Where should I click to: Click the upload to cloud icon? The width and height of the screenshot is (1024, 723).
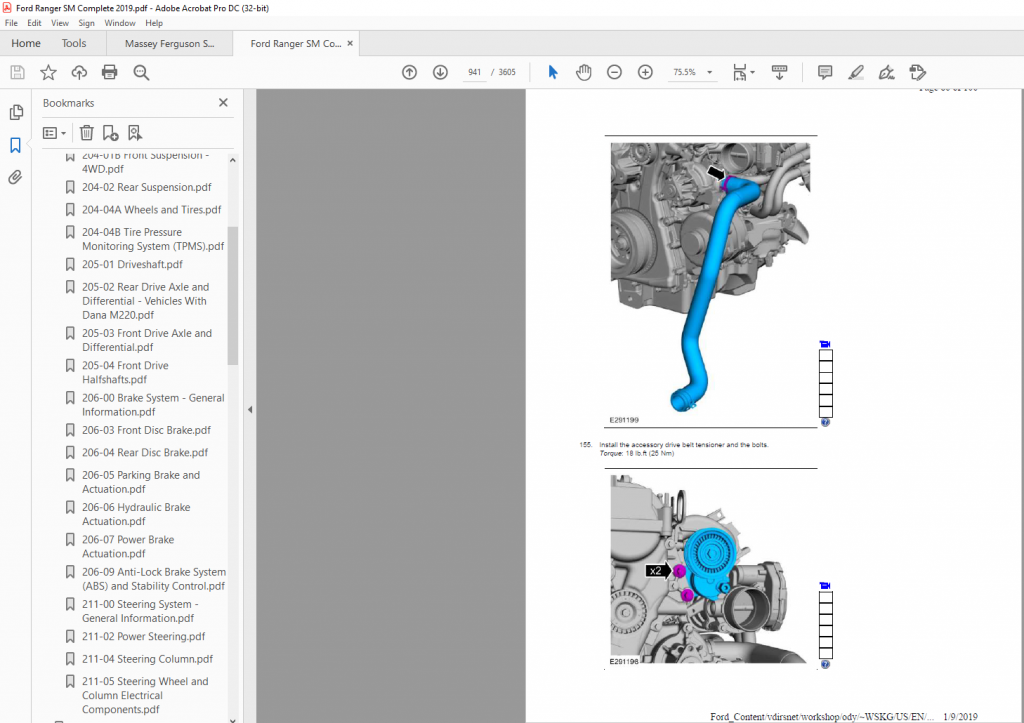pos(79,72)
